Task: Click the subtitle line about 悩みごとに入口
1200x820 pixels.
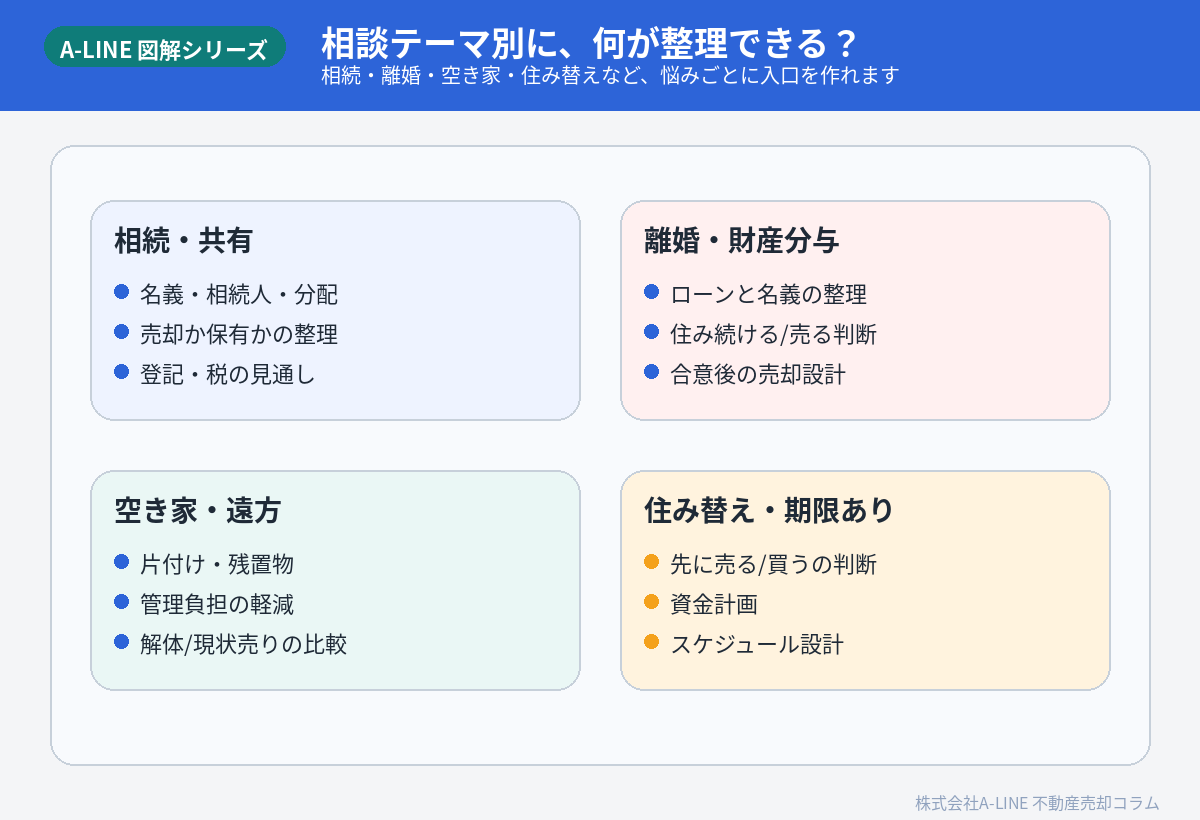Action: click(x=610, y=76)
